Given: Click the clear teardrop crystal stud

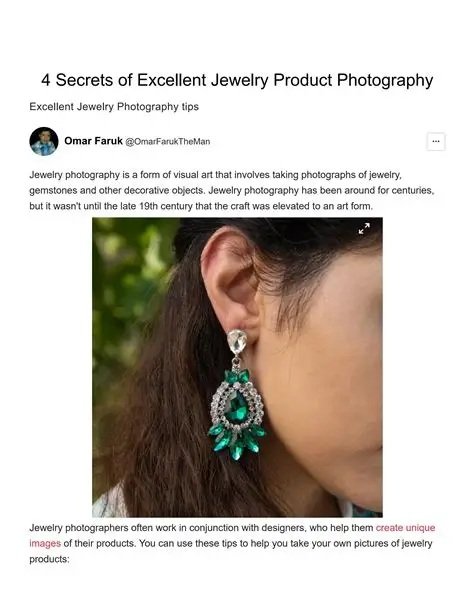Looking at the screenshot, I should pyautogui.click(x=237, y=342).
